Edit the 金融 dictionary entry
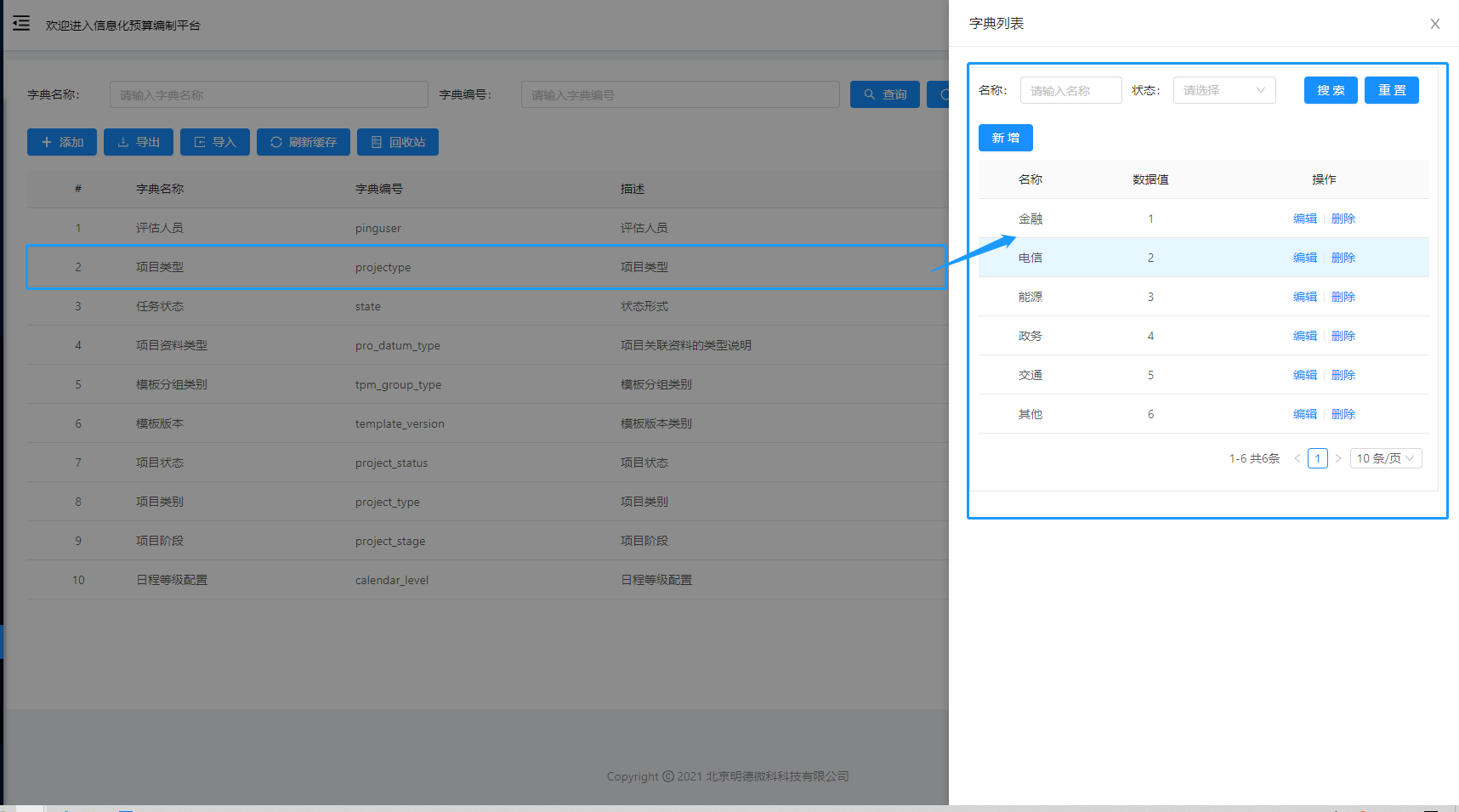Screen dimensions: 1459x812 (x=1305, y=218)
